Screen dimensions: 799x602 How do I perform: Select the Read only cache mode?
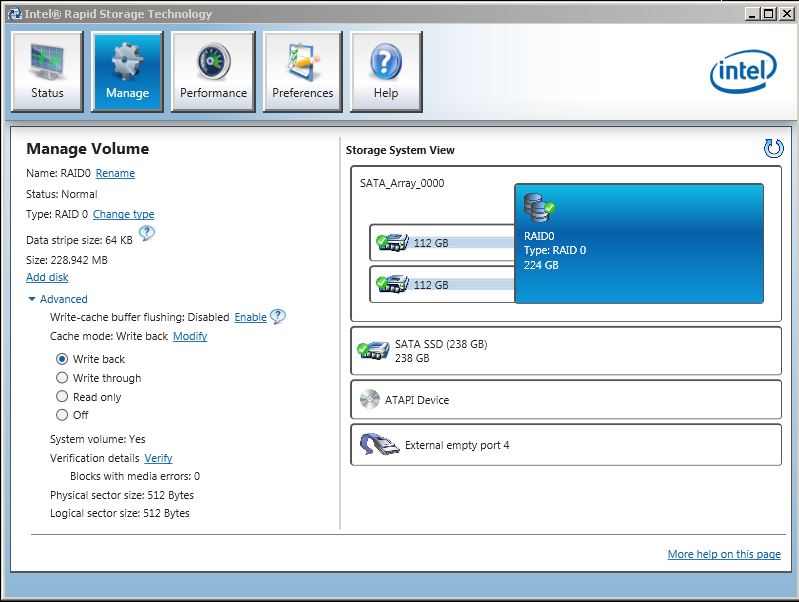62,396
